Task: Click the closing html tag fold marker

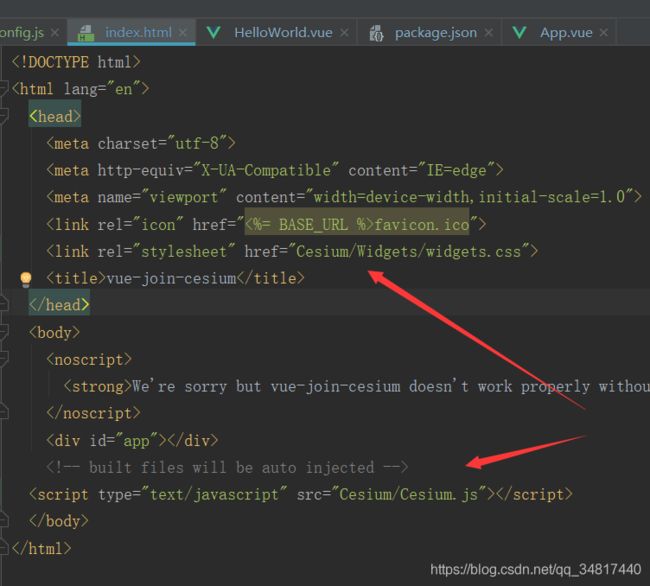Action: pos(4,548)
